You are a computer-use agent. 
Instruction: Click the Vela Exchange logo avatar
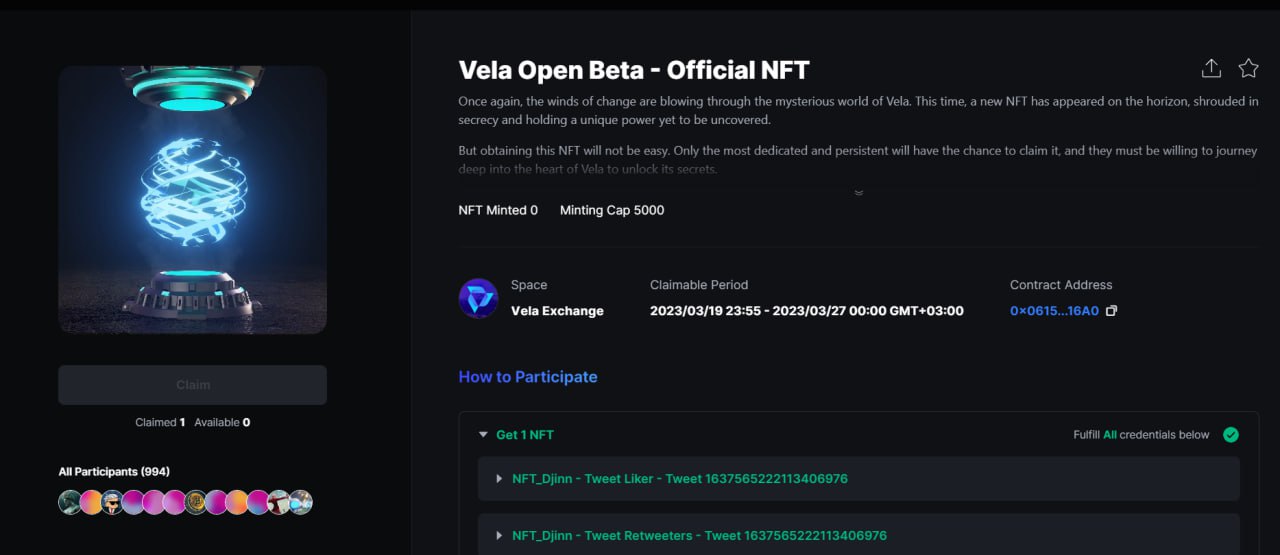478,298
